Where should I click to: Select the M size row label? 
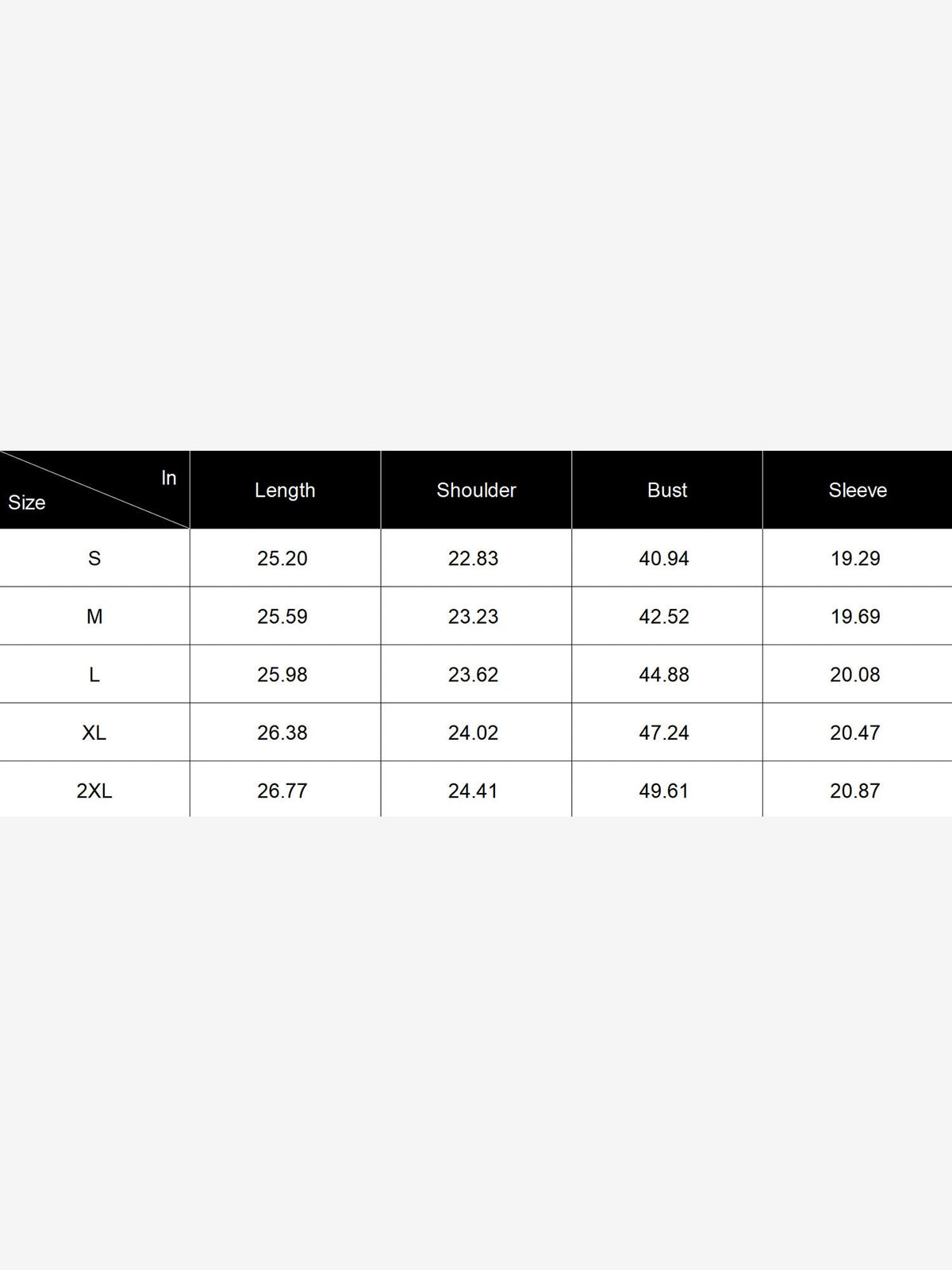coord(94,617)
